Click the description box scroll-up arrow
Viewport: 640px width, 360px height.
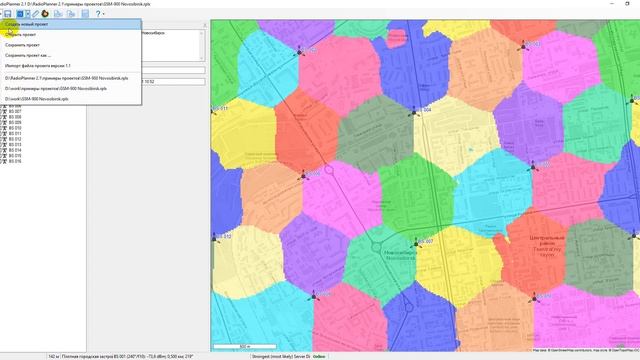(202, 33)
